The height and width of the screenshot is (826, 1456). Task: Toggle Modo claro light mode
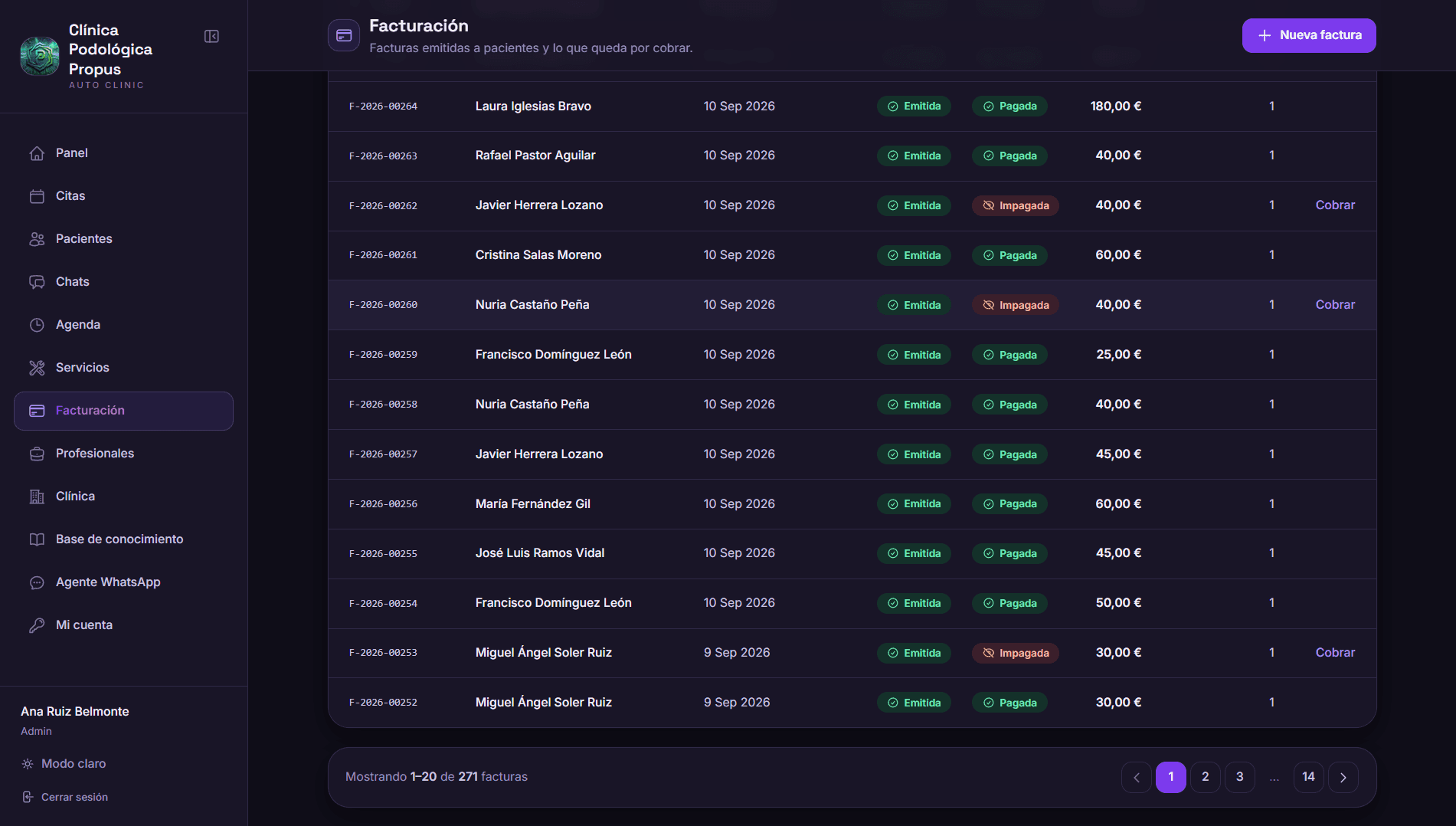point(64,764)
